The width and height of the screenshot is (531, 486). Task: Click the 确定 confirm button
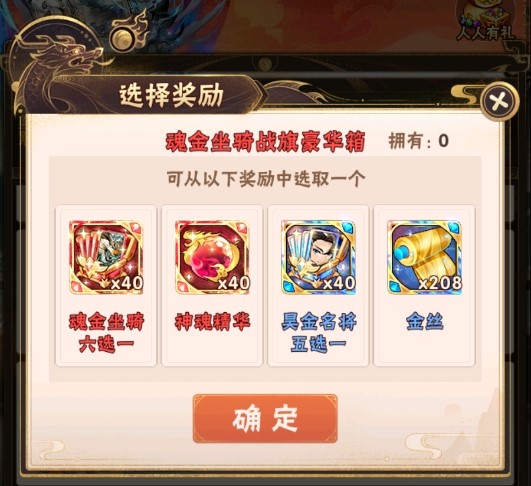coord(265,418)
